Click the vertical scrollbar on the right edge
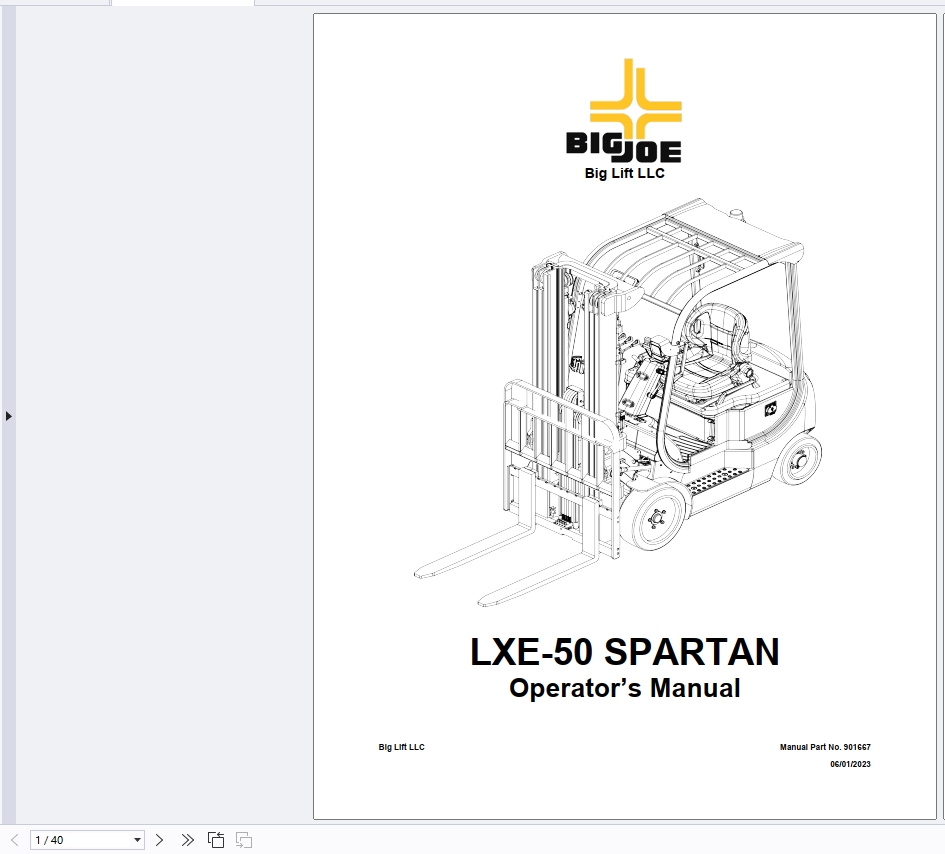Image resolution: width=945 pixels, height=854 pixels. pyautogui.click(x=940, y=400)
